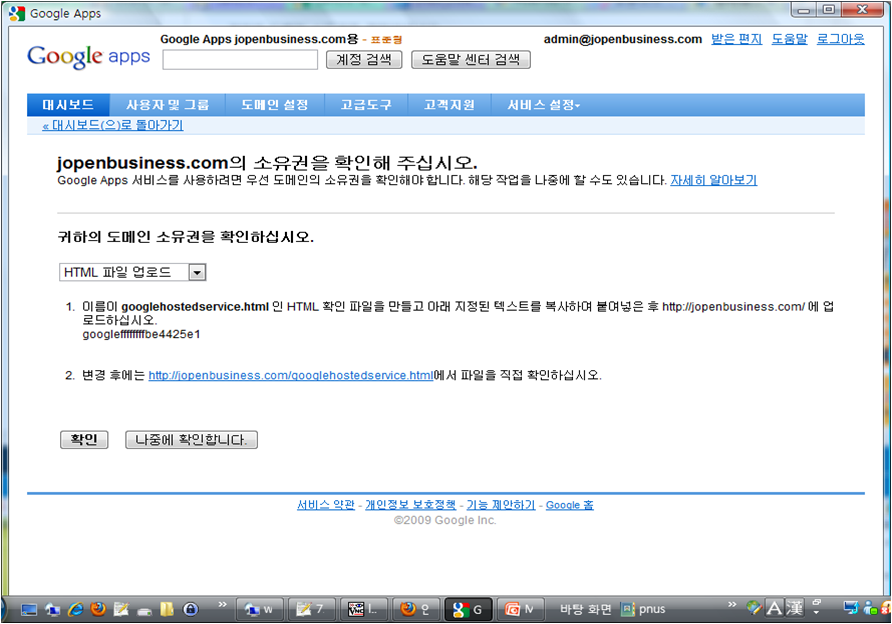The height and width of the screenshot is (624, 892).
Task: Switch to the VNC taskbar window
Action: coord(364,609)
